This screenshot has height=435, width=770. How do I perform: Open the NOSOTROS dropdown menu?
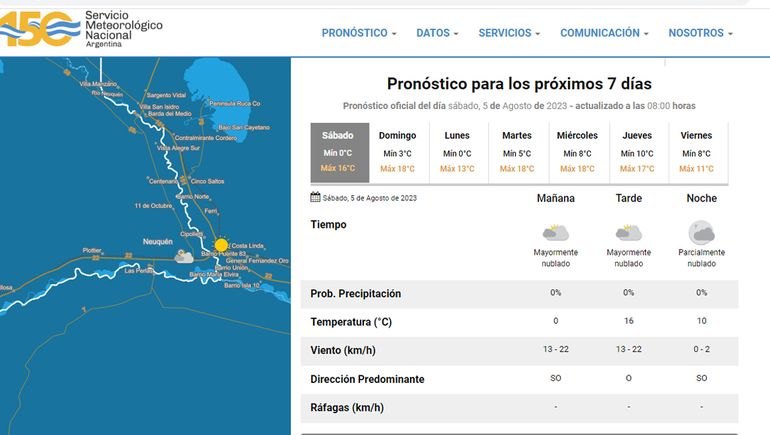tap(700, 33)
